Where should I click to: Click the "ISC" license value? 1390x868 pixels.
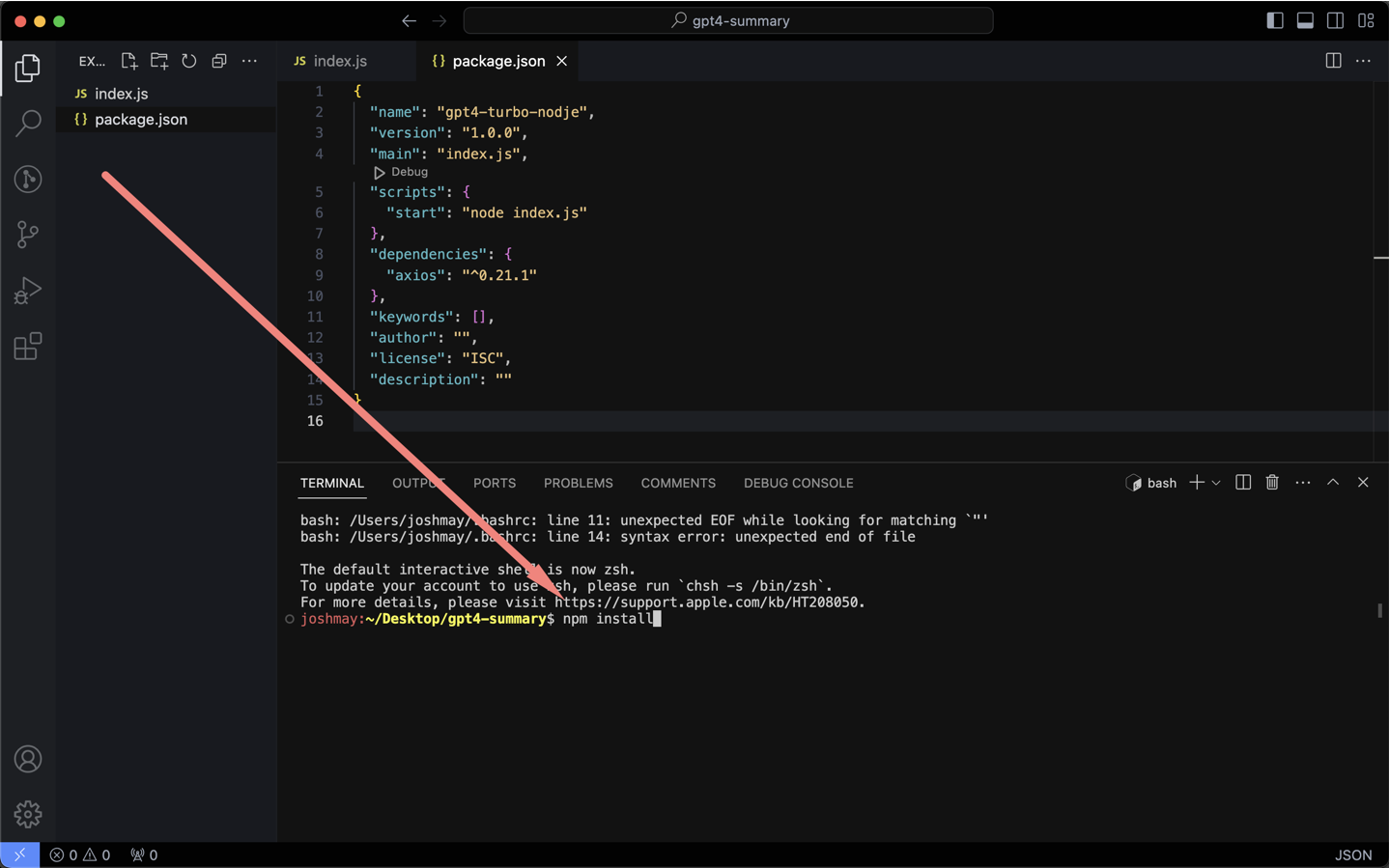(483, 358)
